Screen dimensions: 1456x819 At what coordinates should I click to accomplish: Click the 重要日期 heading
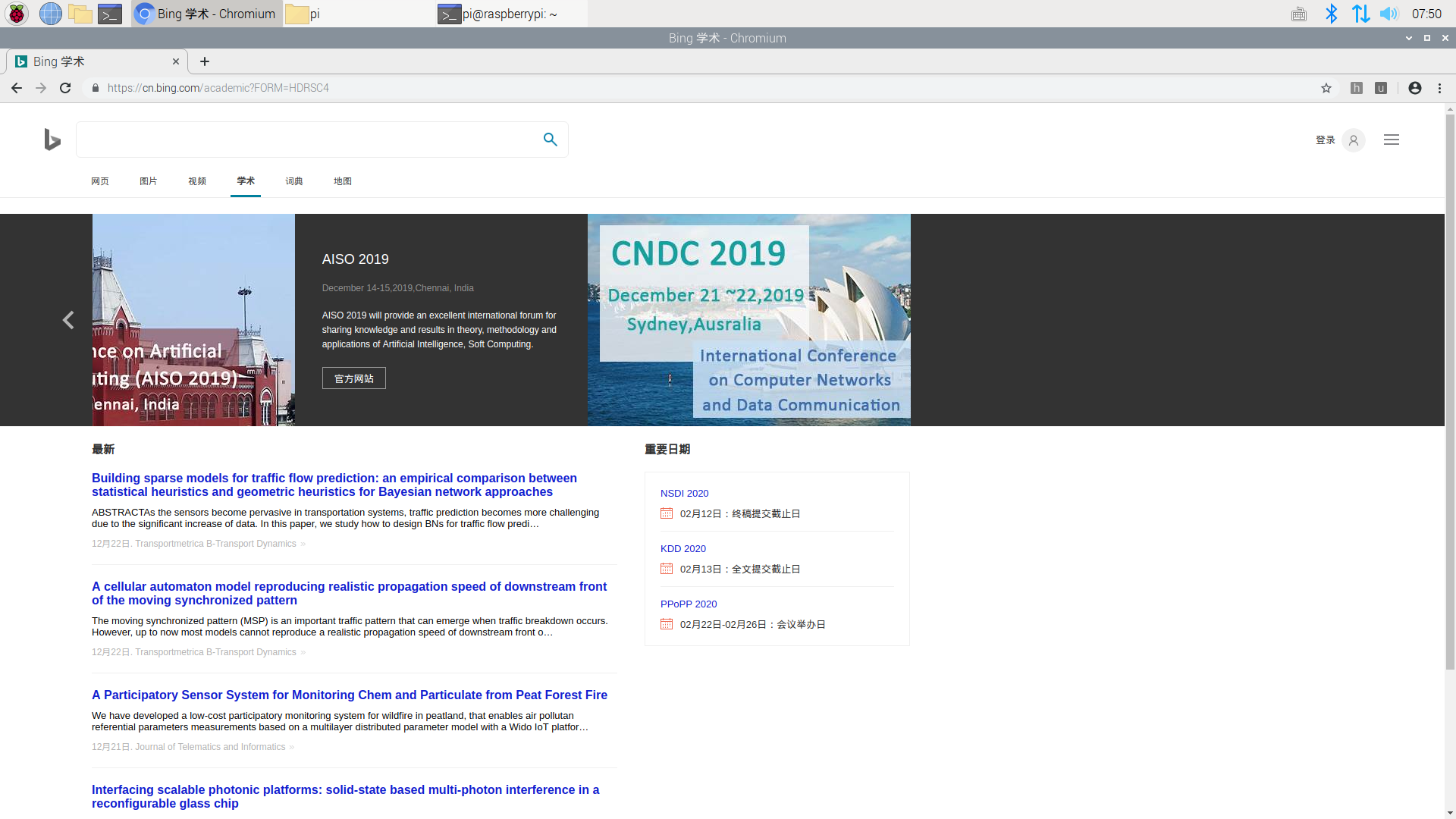point(667,450)
